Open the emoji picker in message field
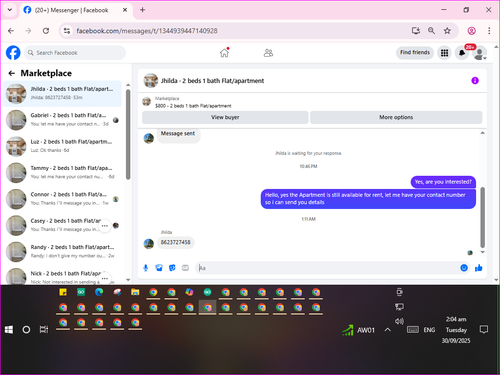 click(x=464, y=268)
